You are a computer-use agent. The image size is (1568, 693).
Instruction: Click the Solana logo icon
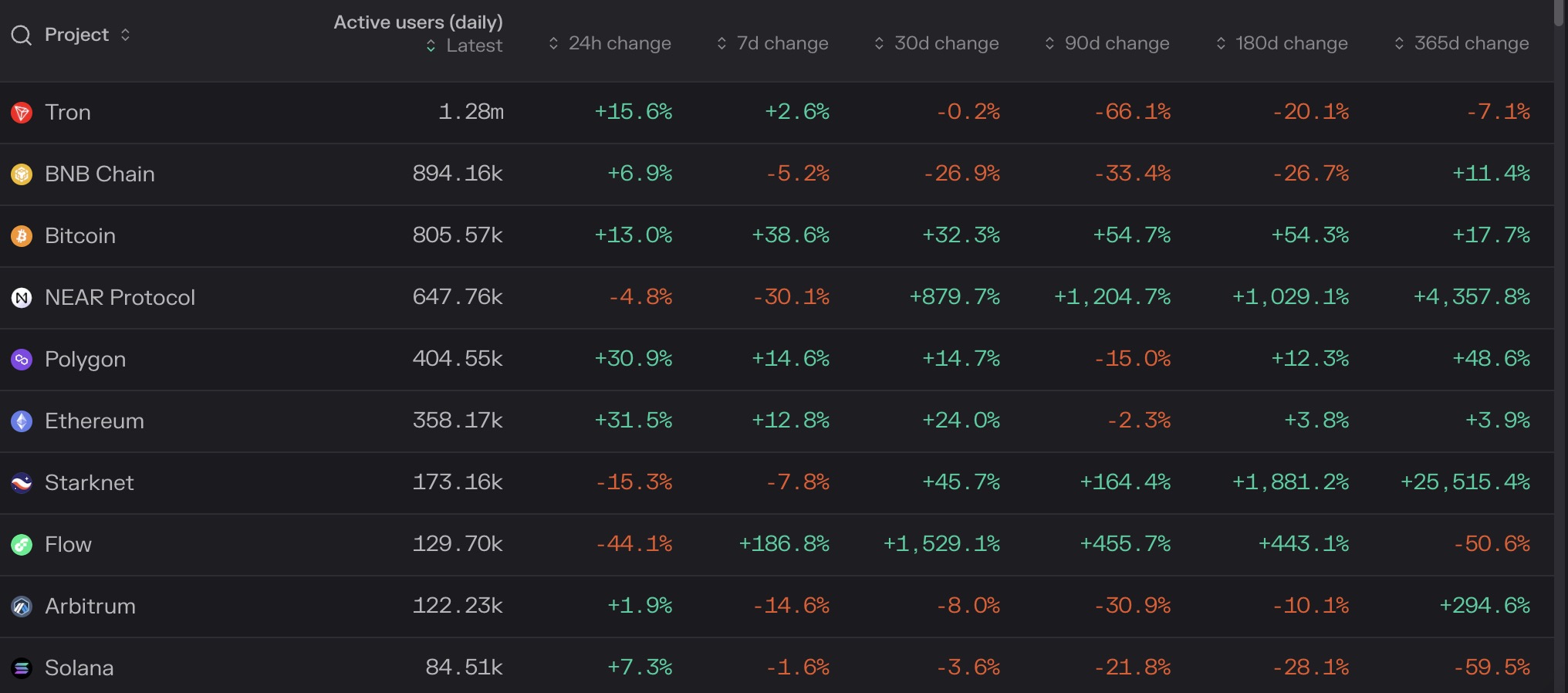(22, 668)
